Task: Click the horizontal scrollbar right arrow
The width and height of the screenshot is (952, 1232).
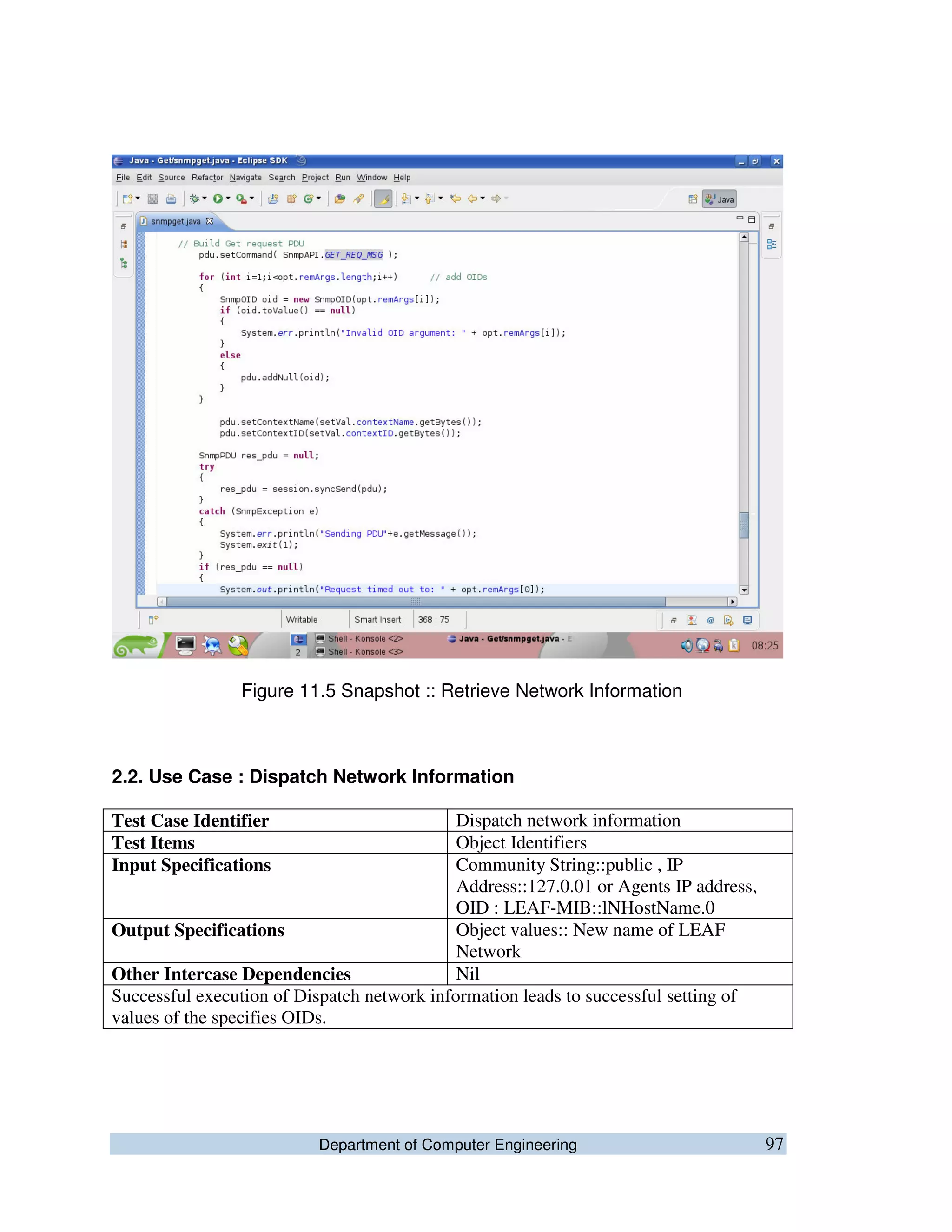Action: pos(733,602)
